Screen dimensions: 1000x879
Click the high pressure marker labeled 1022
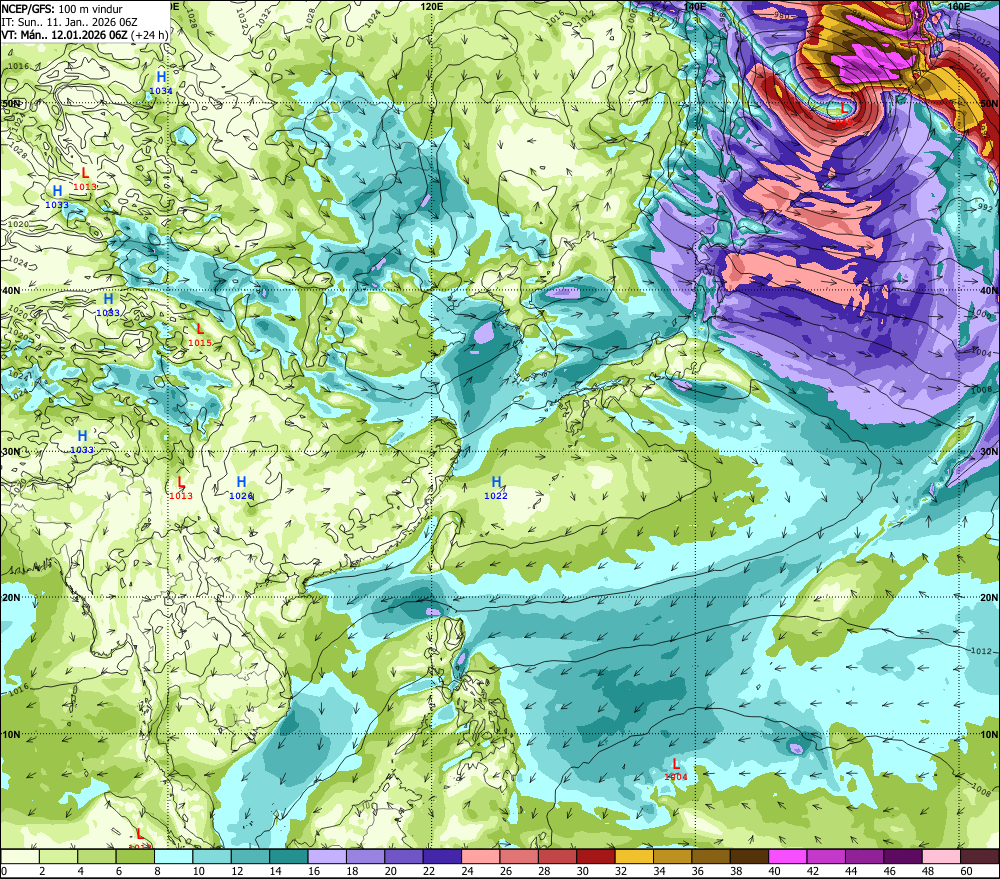pyautogui.click(x=496, y=488)
